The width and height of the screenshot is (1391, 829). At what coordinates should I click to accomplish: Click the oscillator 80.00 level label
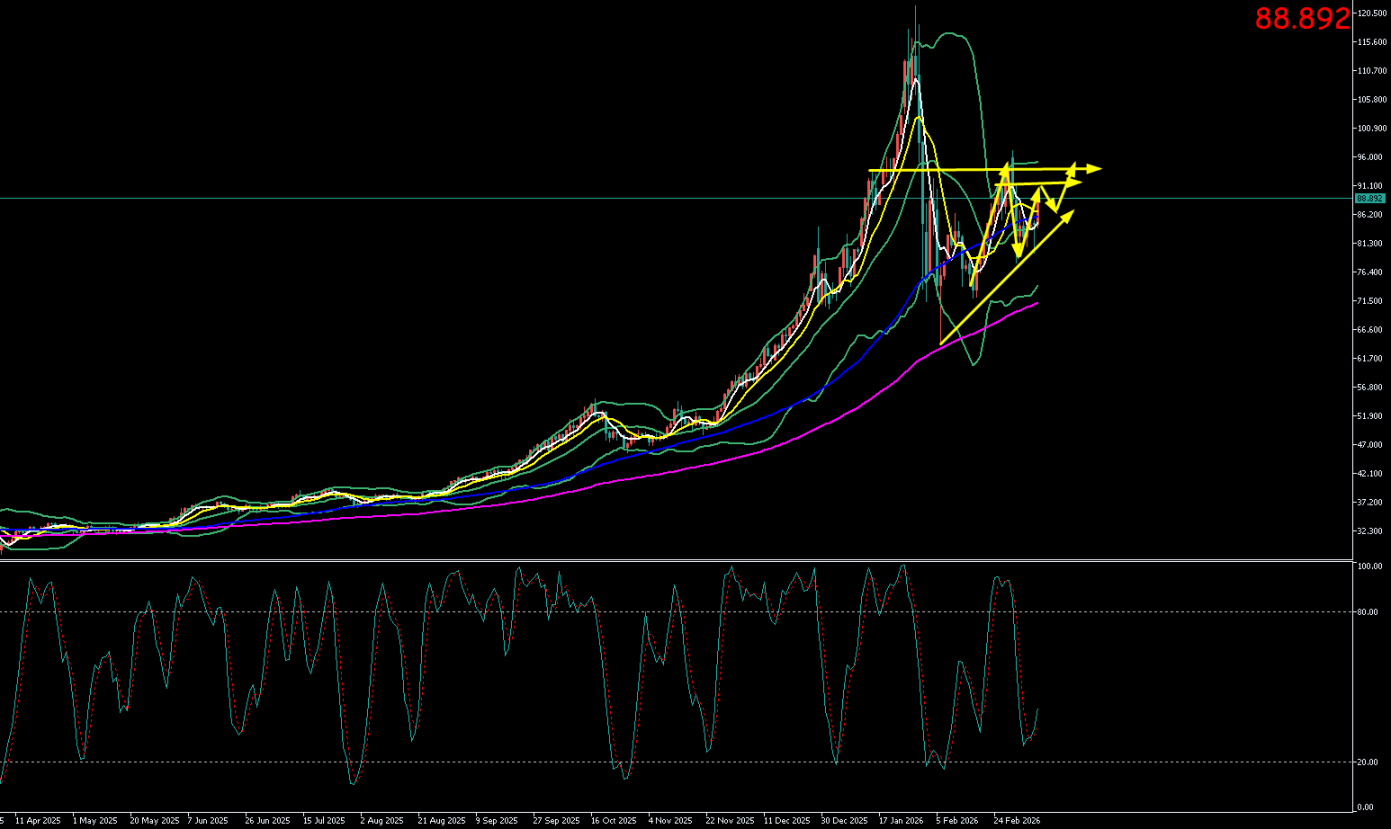(x=1366, y=612)
